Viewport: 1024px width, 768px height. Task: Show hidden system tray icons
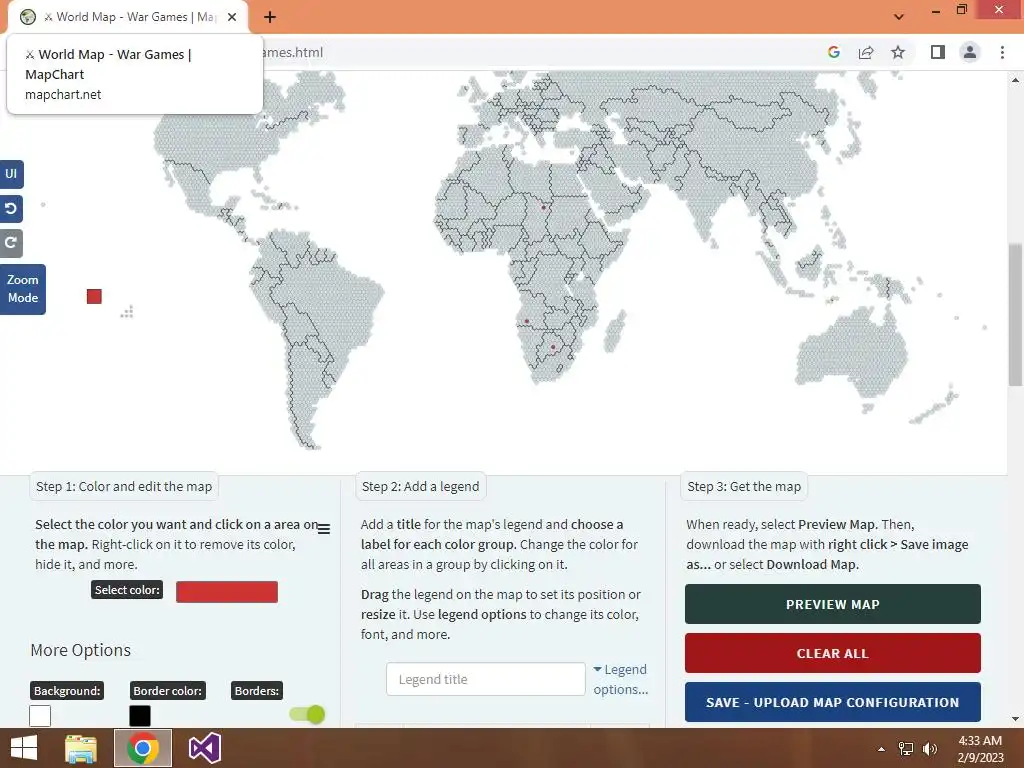tap(881, 749)
